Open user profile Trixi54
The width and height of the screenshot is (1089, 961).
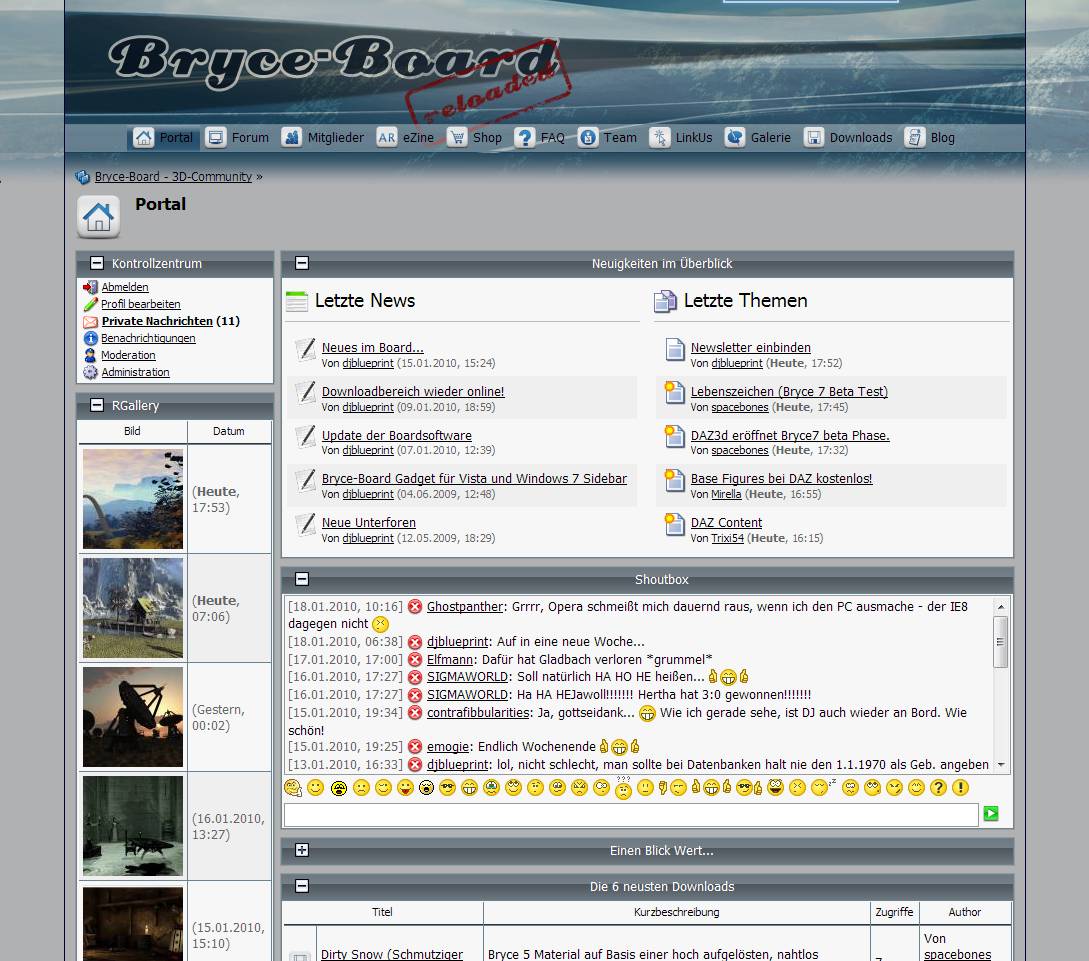[727, 538]
